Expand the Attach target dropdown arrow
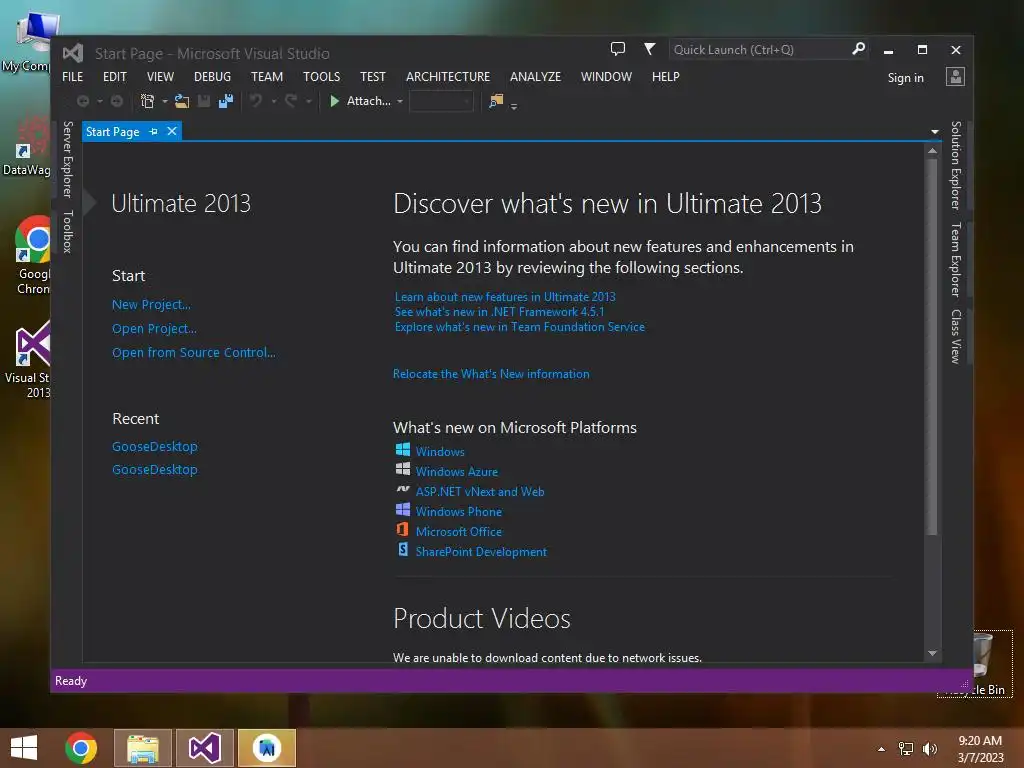Screen dimensions: 1024x768 pos(400,101)
